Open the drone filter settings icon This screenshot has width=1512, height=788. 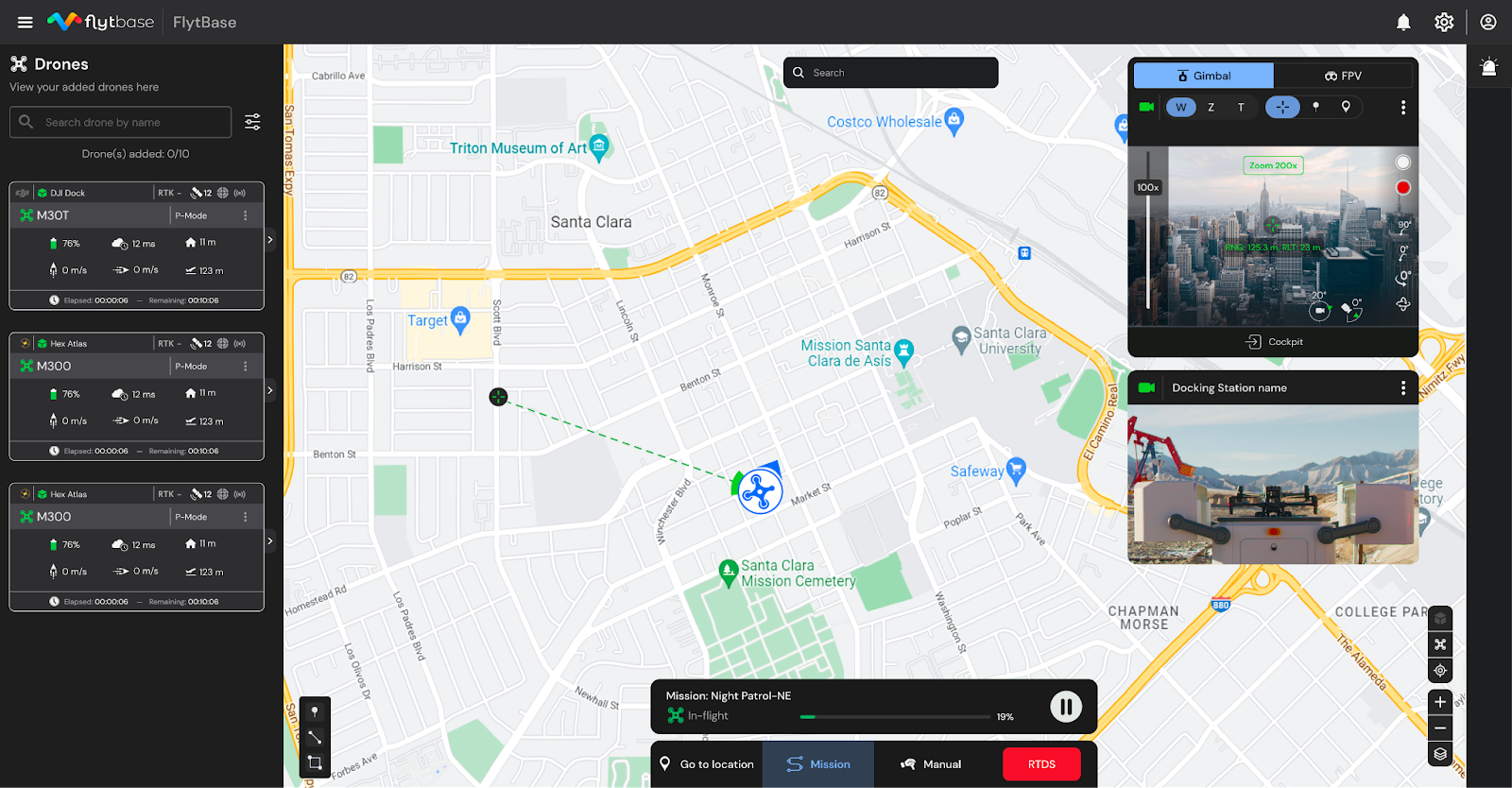(x=252, y=122)
